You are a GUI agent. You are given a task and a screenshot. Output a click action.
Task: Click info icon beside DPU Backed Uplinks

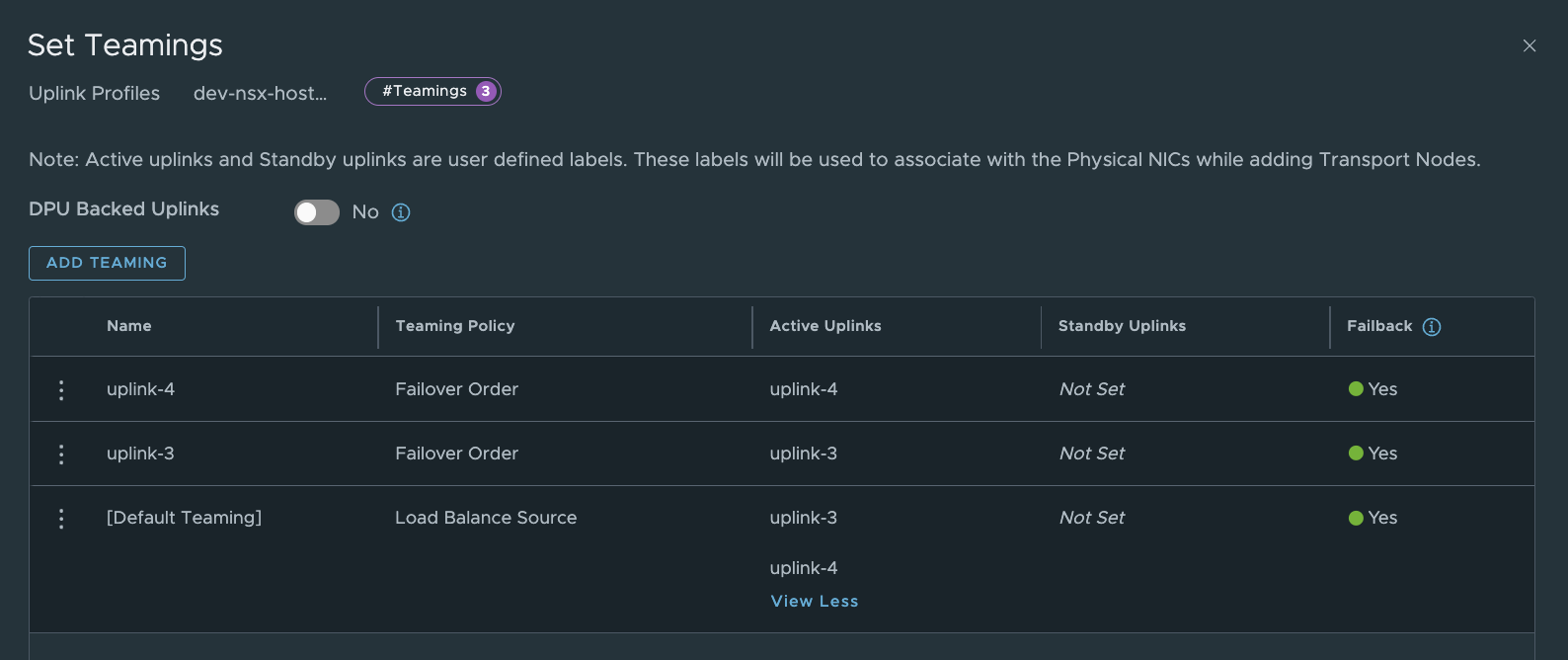401,212
